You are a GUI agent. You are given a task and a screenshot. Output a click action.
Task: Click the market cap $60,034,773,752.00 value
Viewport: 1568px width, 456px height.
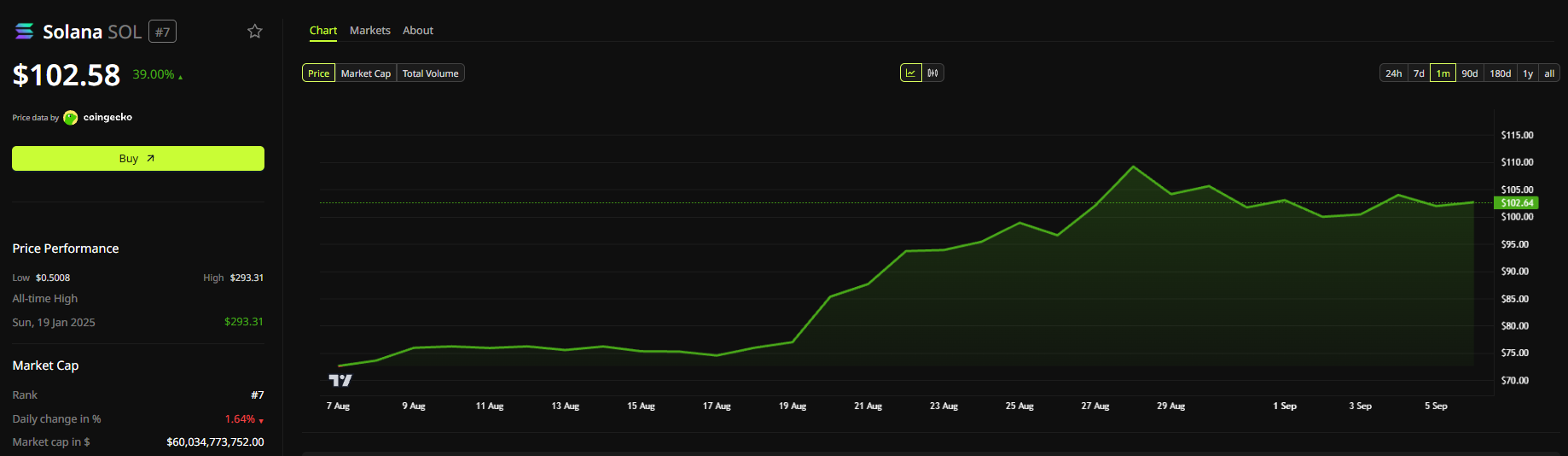pyautogui.click(x=215, y=442)
